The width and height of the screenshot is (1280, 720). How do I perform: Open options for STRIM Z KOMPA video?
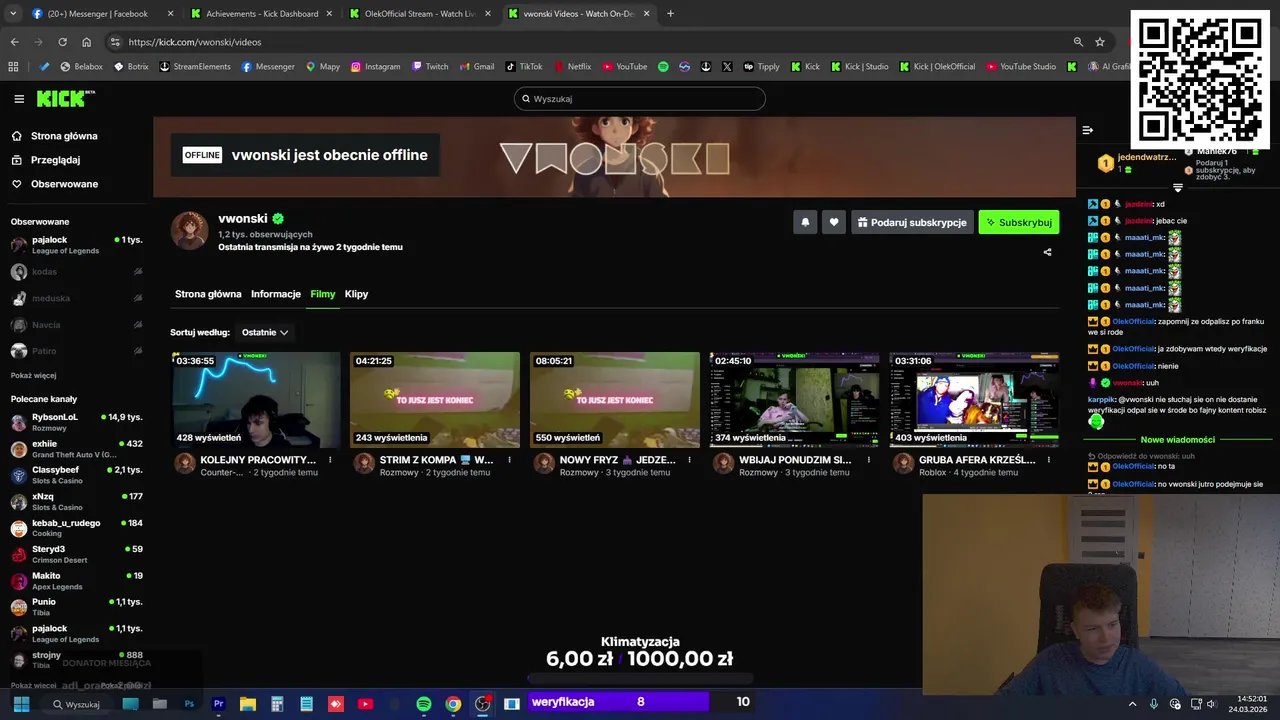click(509, 460)
